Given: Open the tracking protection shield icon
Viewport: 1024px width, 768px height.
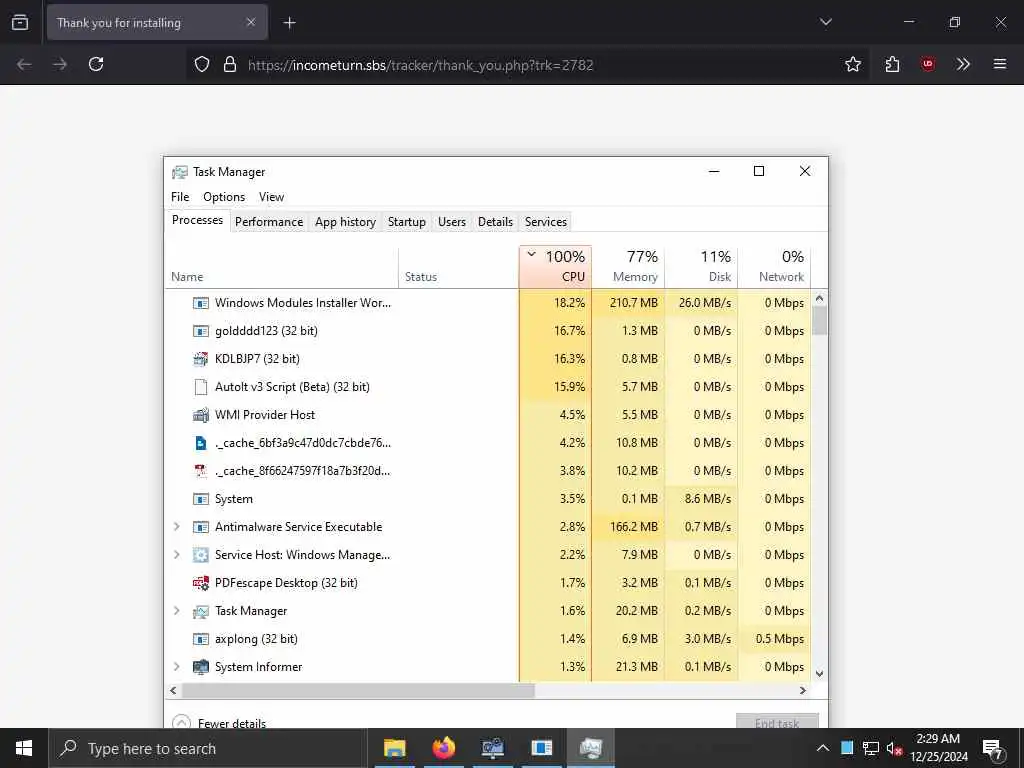Looking at the screenshot, I should click(x=202, y=64).
